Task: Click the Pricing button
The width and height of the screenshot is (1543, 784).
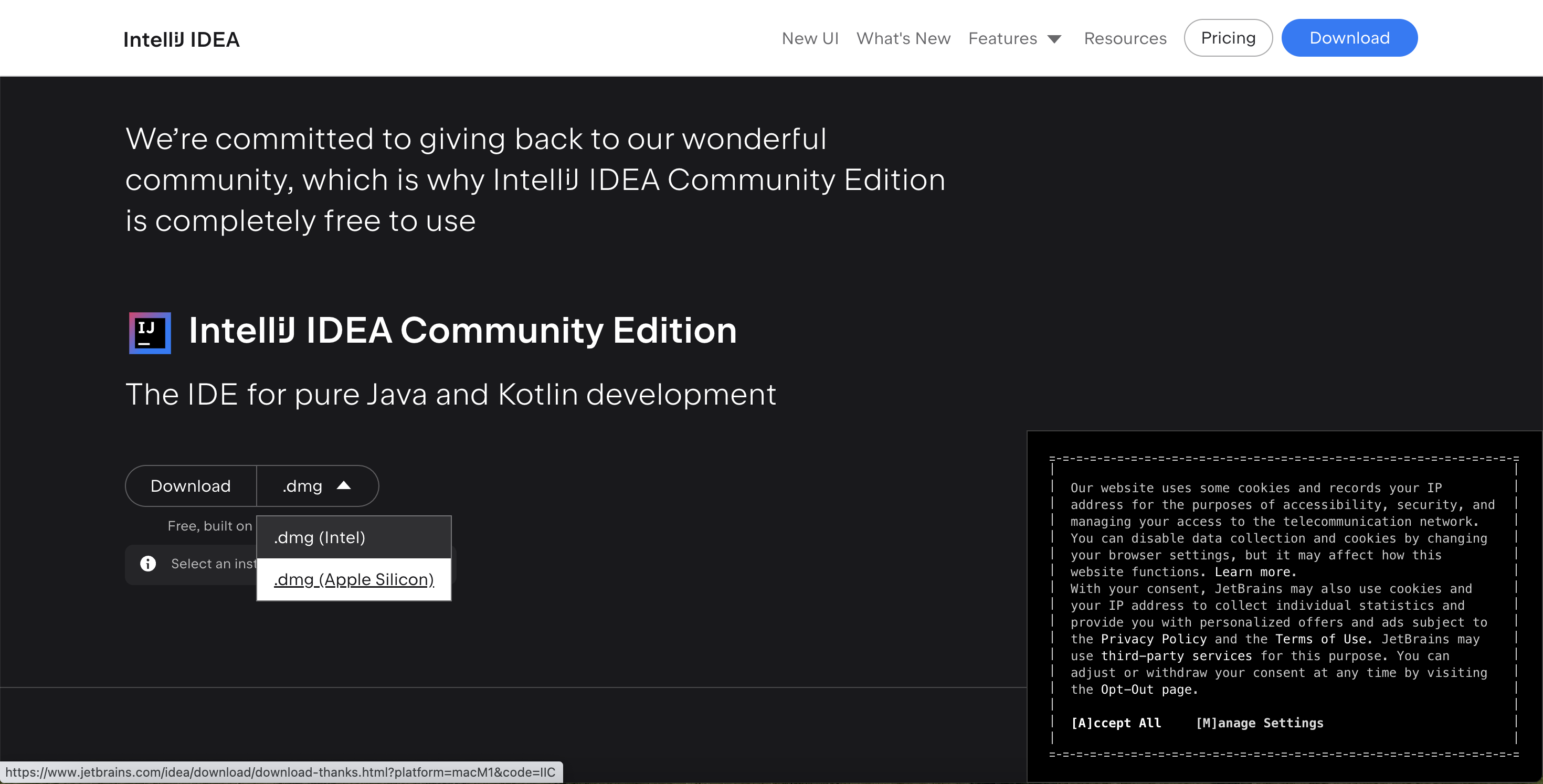Action: [x=1228, y=38]
